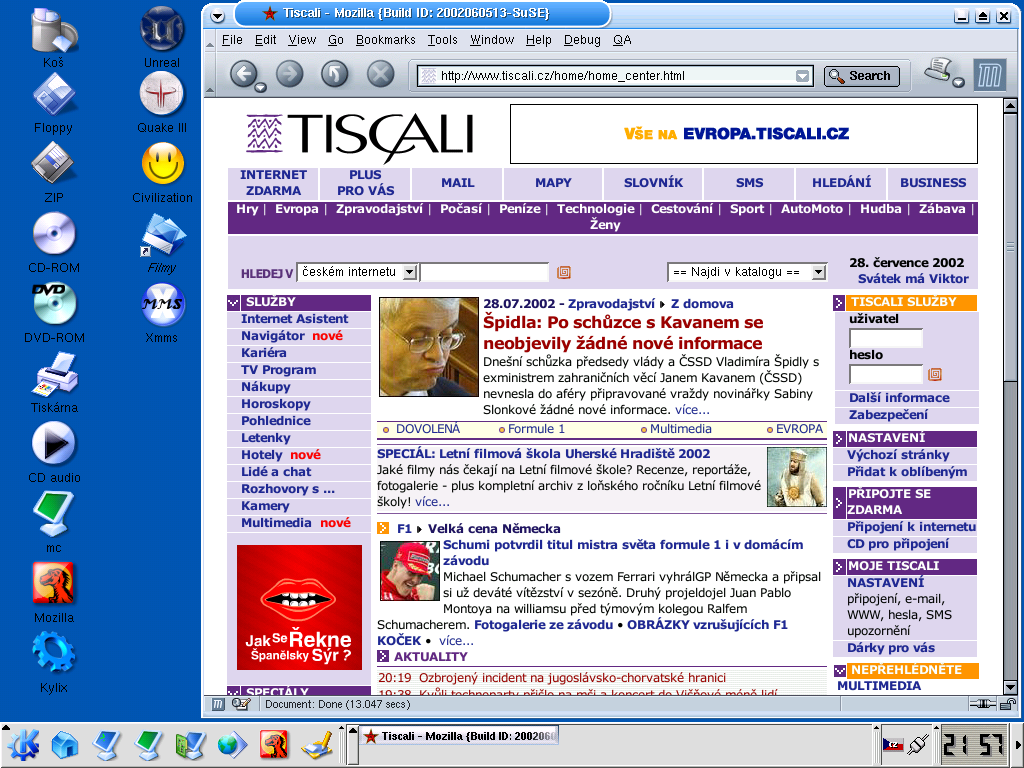The image size is (1024, 768).
Task: Open the ZIP drive desktop icon
Action: (54, 163)
